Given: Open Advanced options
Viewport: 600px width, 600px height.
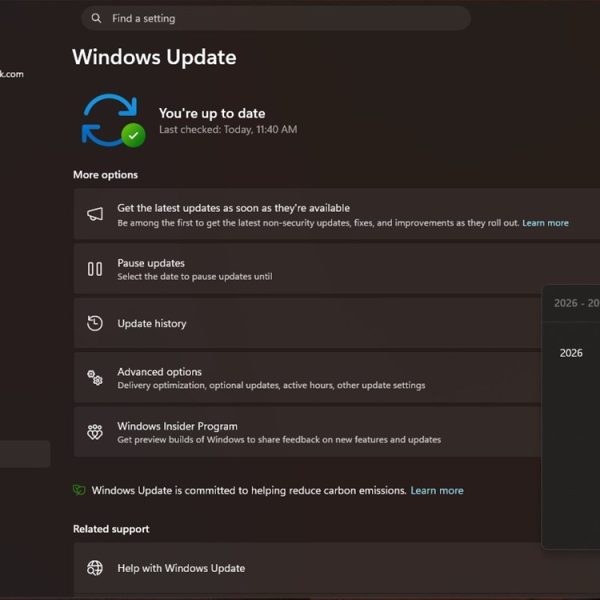Looking at the screenshot, I should pos(307,378).
